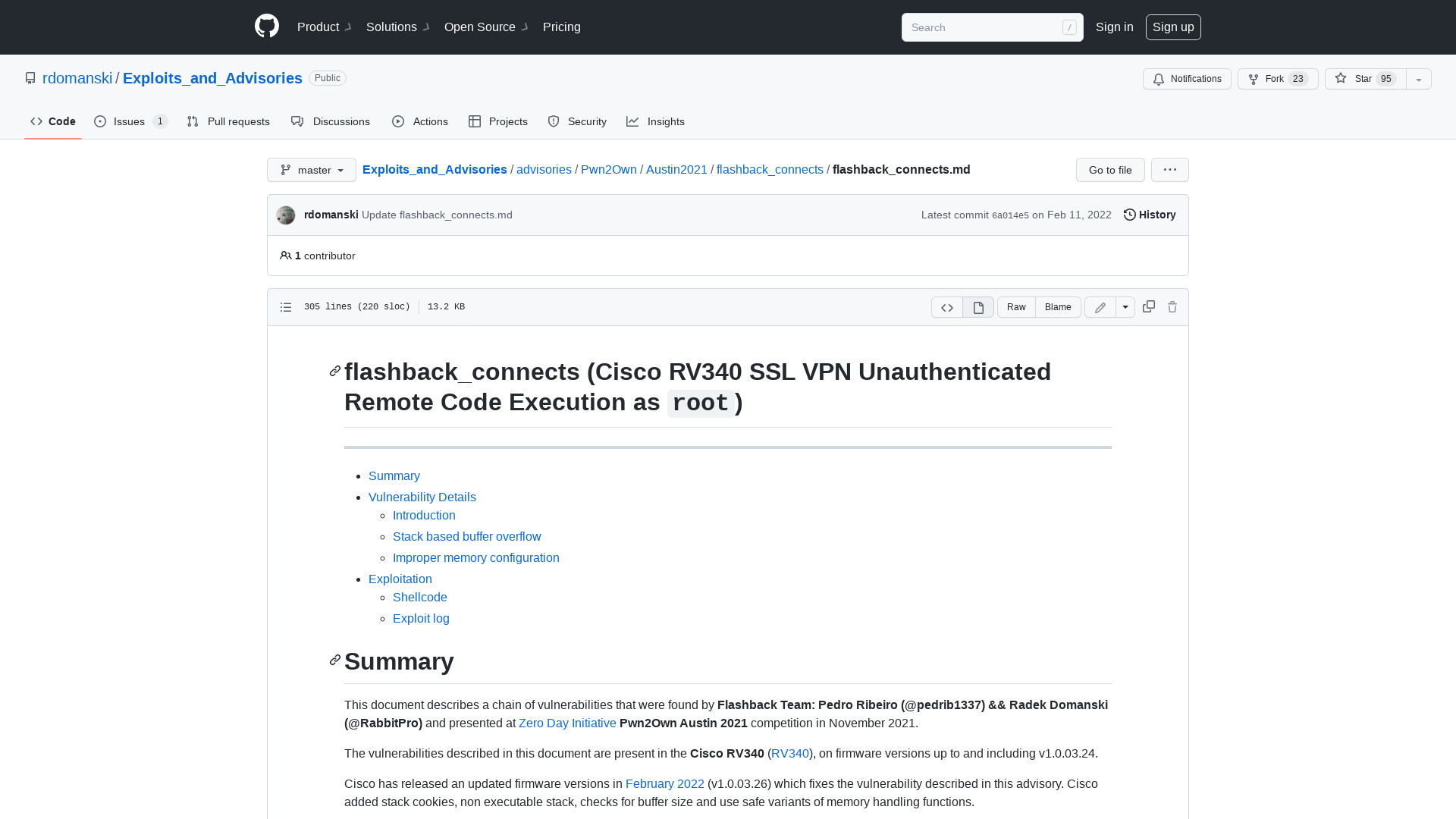Image resolution: width=1456 pixels, height=819 pixels.
Task: Open the edit options dropdown caret
Action: click(x=1125, y=307)
